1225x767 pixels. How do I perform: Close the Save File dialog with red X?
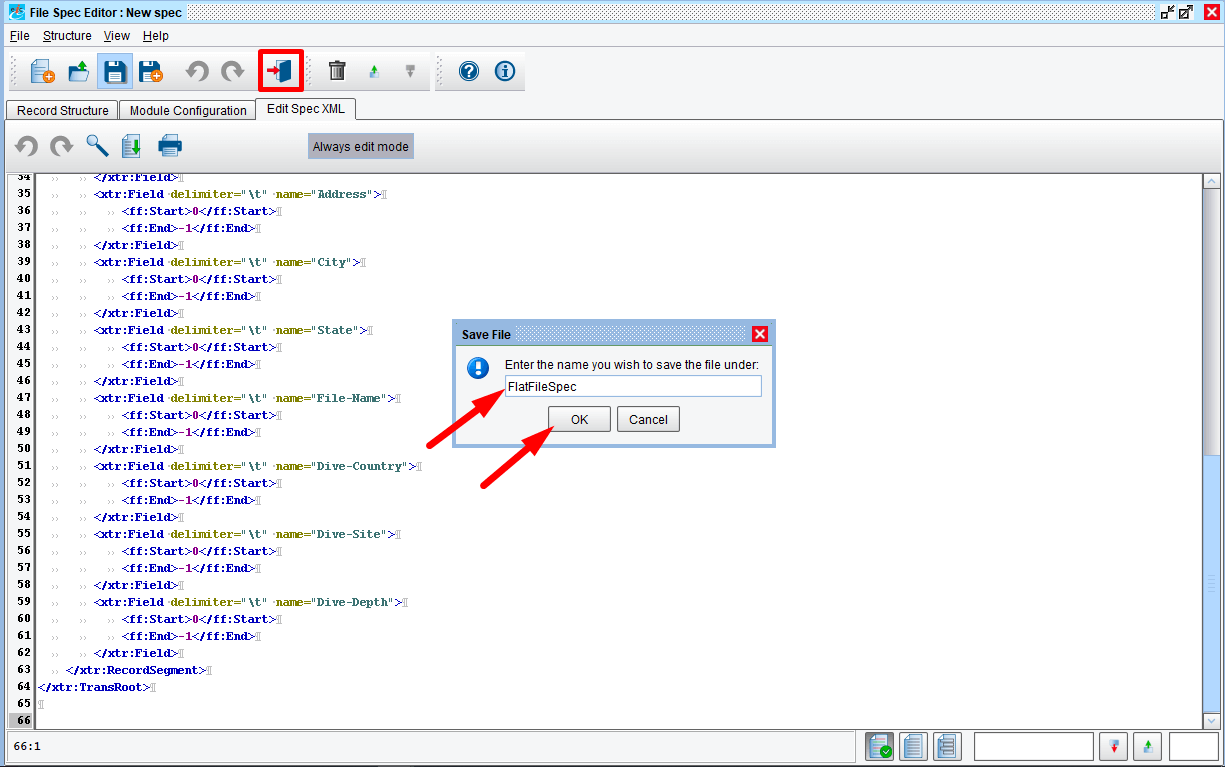pyautogui.click(x=760, y=334)
